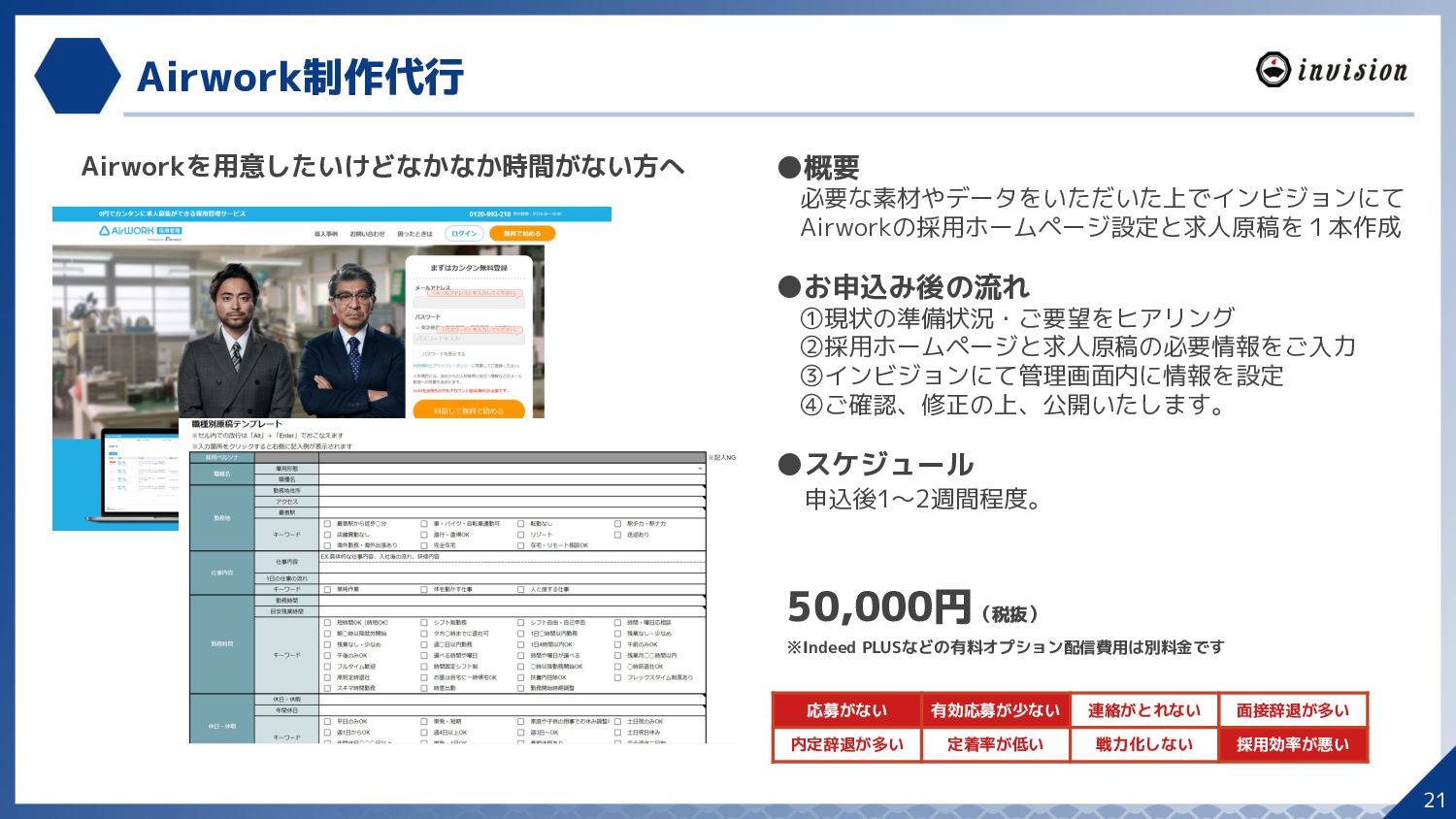Screen dimensions: 1456x819
Task: Click the 年間休日 entry cell
Action: 512,710
